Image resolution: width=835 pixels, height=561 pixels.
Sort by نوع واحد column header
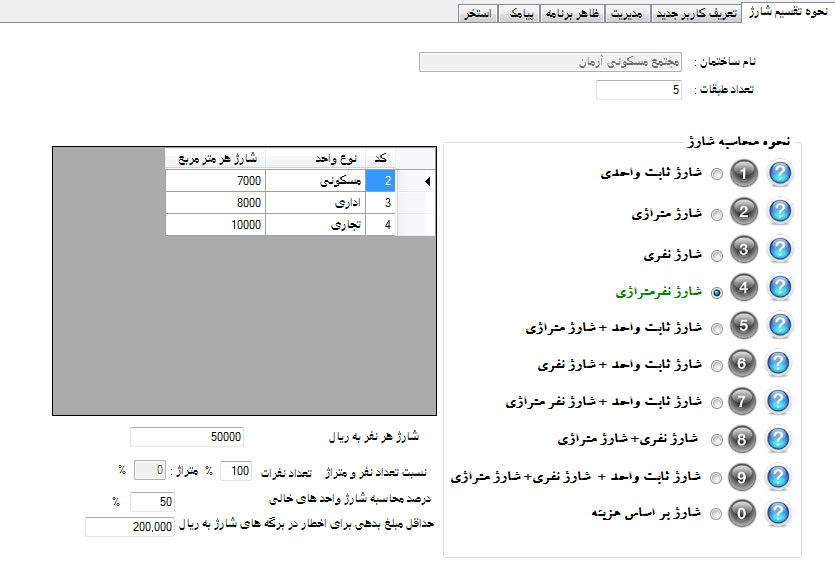pos(315,158)
